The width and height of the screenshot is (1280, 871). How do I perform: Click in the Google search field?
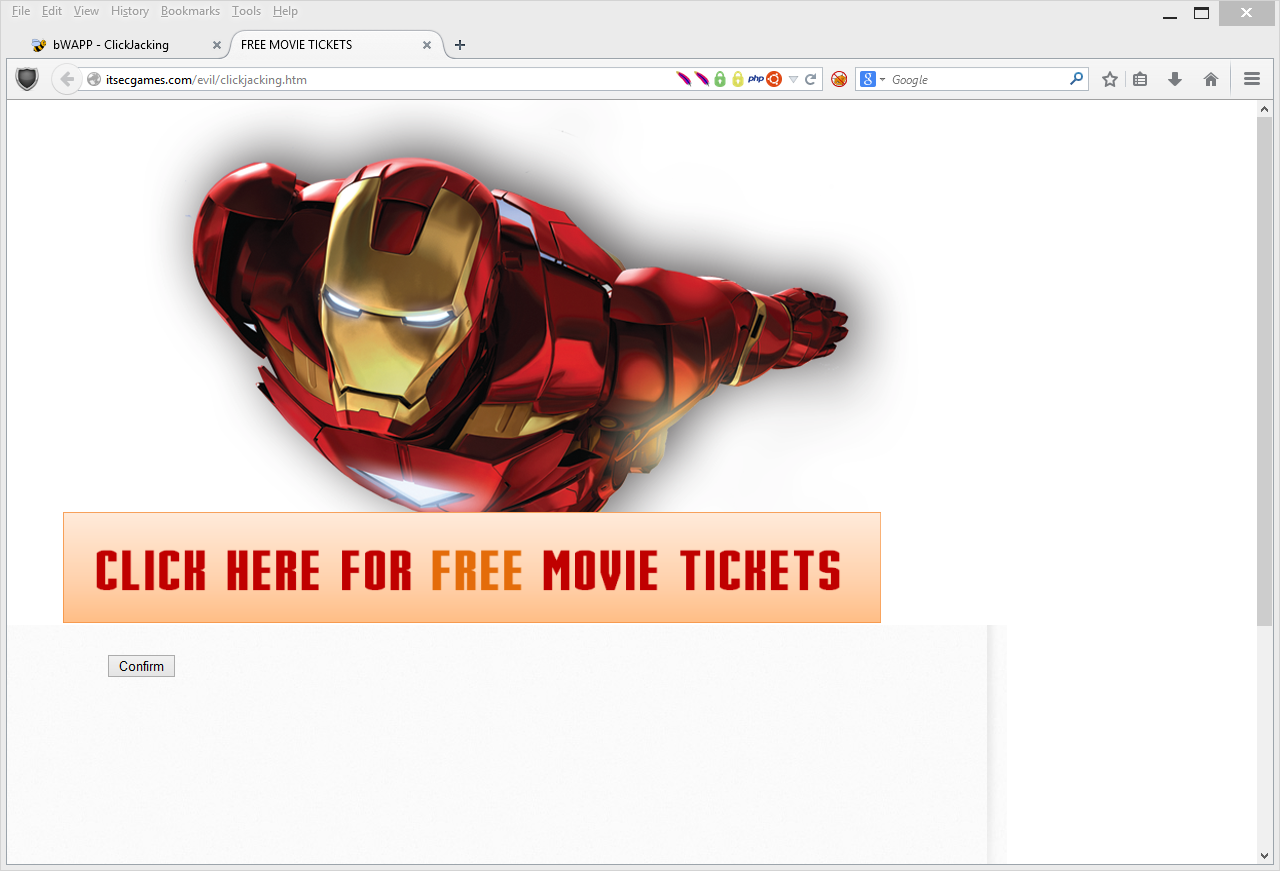975,79
